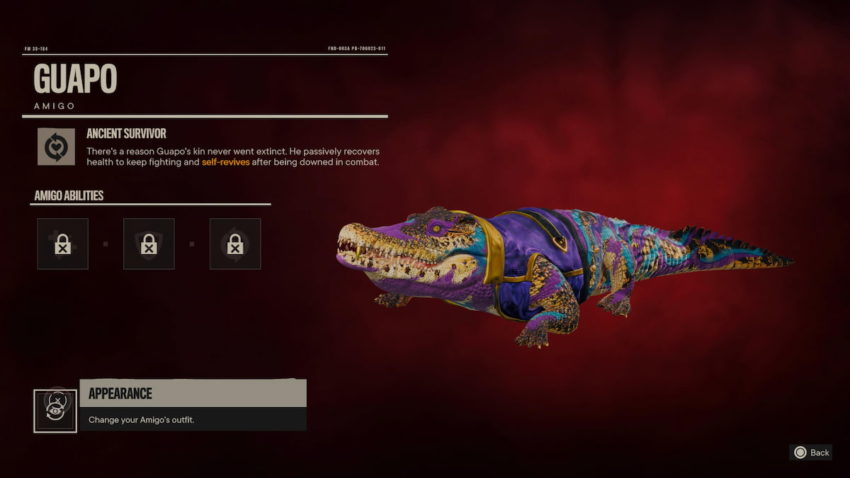Select the middle locked Amigo ability slot
This screenshot has height=478, width=850.
coord(149,244)
